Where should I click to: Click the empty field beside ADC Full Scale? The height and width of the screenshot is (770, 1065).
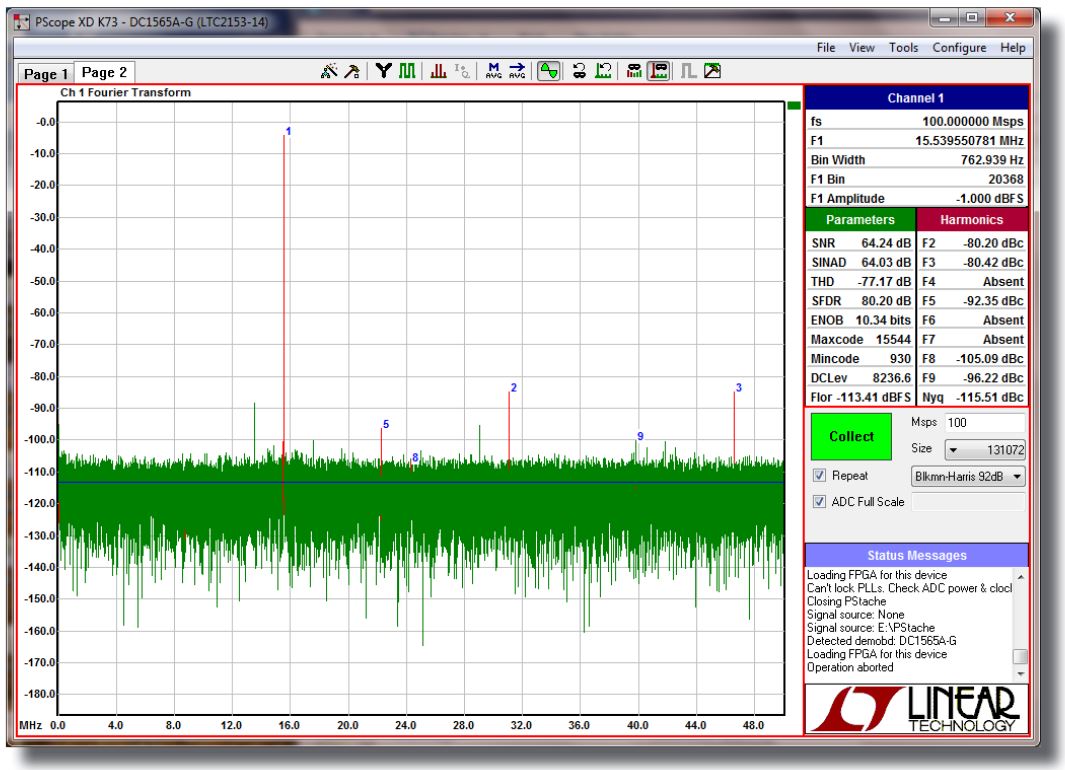tap(968, 502)
